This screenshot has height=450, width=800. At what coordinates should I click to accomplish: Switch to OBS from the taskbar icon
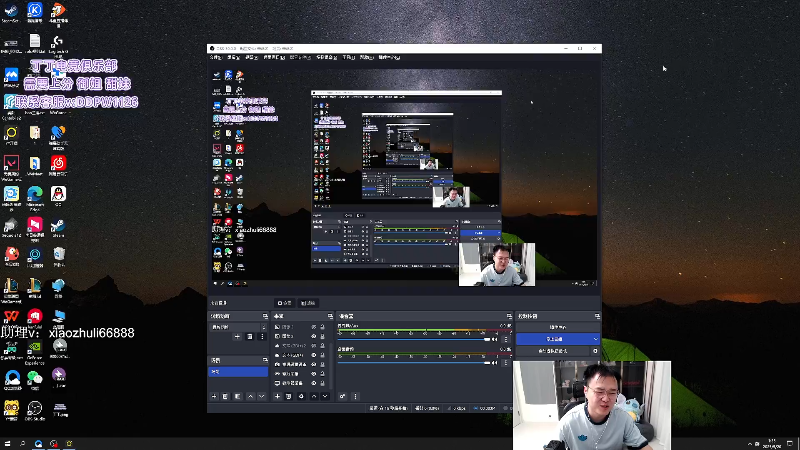[x=54, y=444]
